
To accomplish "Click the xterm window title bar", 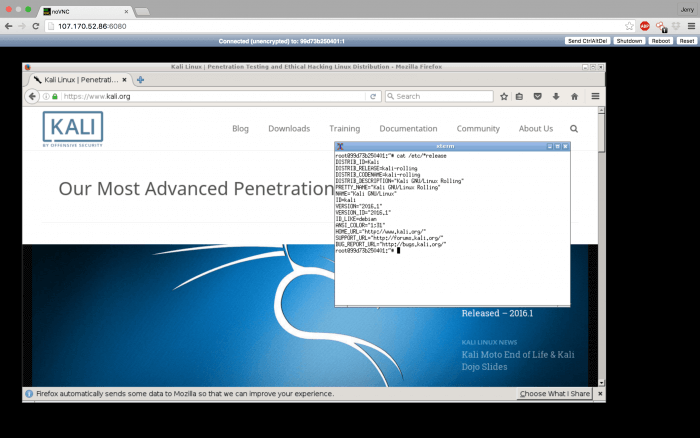I will (x=445, y=146).
